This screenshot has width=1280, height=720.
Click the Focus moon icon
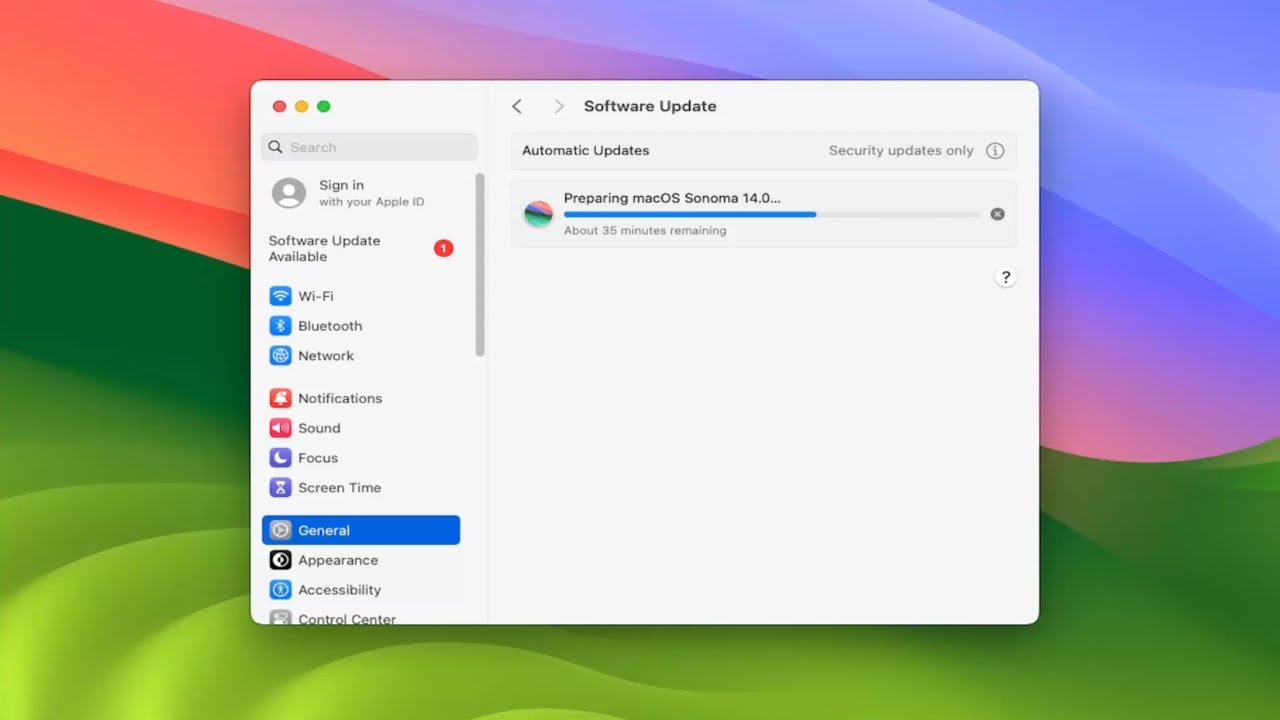coord(280,458)
